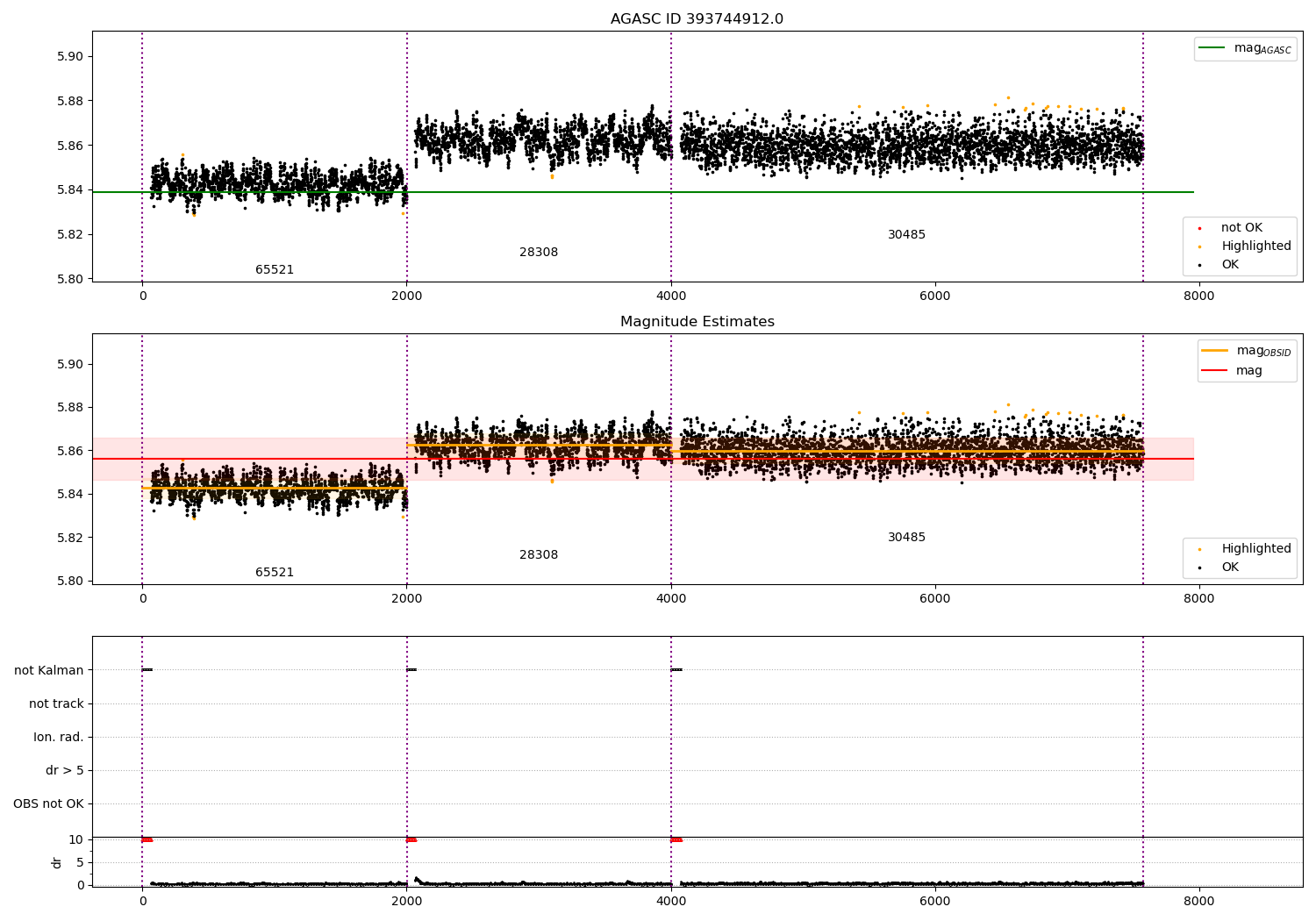This screenshot has height=921, width=1316.
Task: Click the 'Ion. rad.' axis label
Action: [59, 737]
